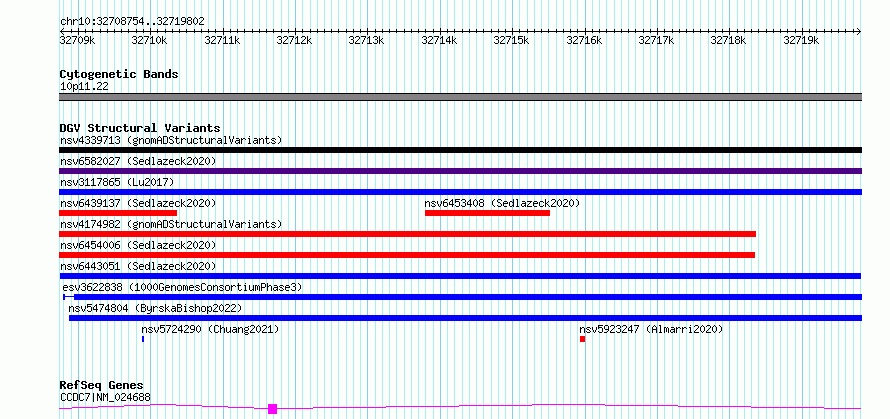The height and width of the screenshot is (419, 890).
Task: Click the small red nsv5923247 marker
Action: (582, 339)
